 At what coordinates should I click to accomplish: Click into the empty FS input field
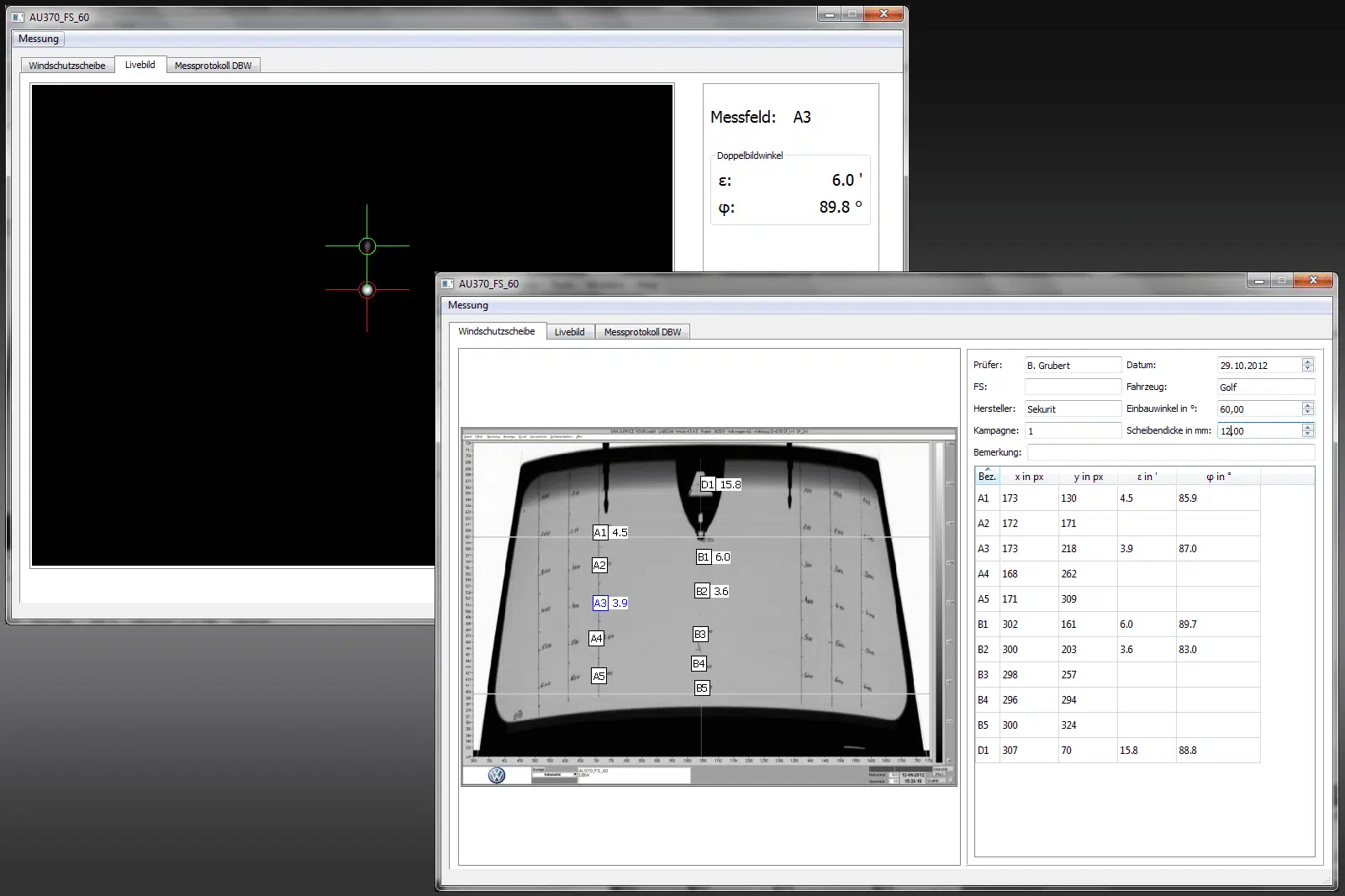[1072, 387]
